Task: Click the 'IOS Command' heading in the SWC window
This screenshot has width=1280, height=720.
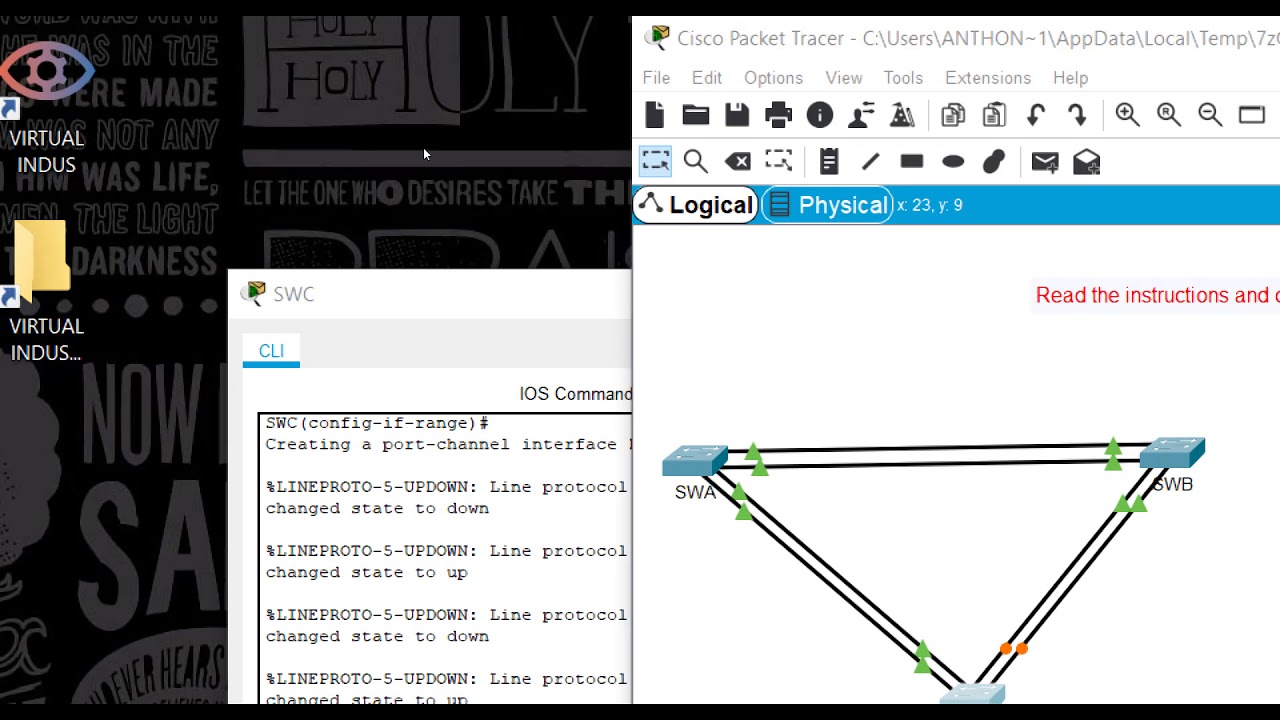Action: 575,394
